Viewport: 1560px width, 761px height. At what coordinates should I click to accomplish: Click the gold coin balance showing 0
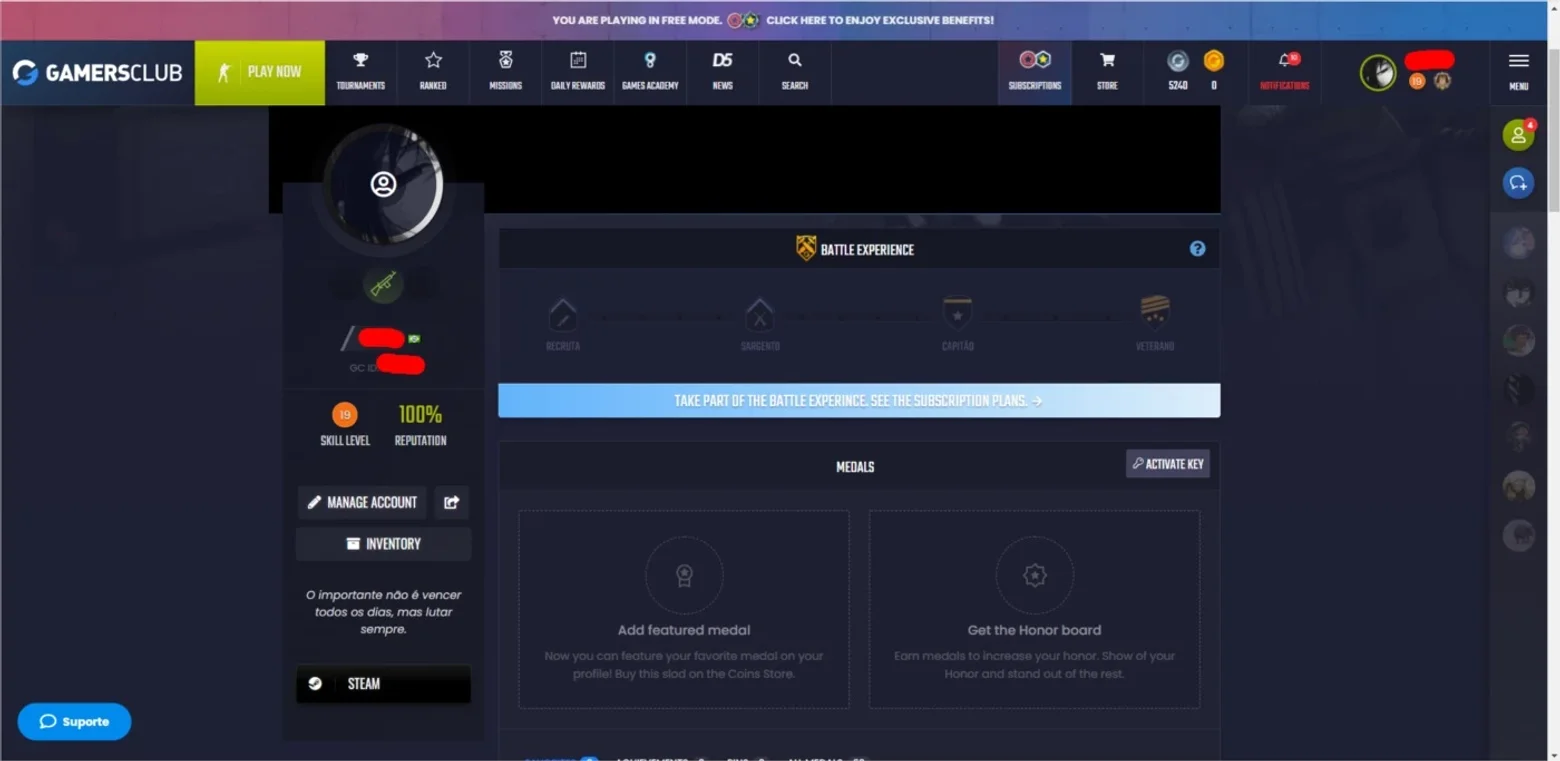pyautogui.click(x=1213, y=72)
